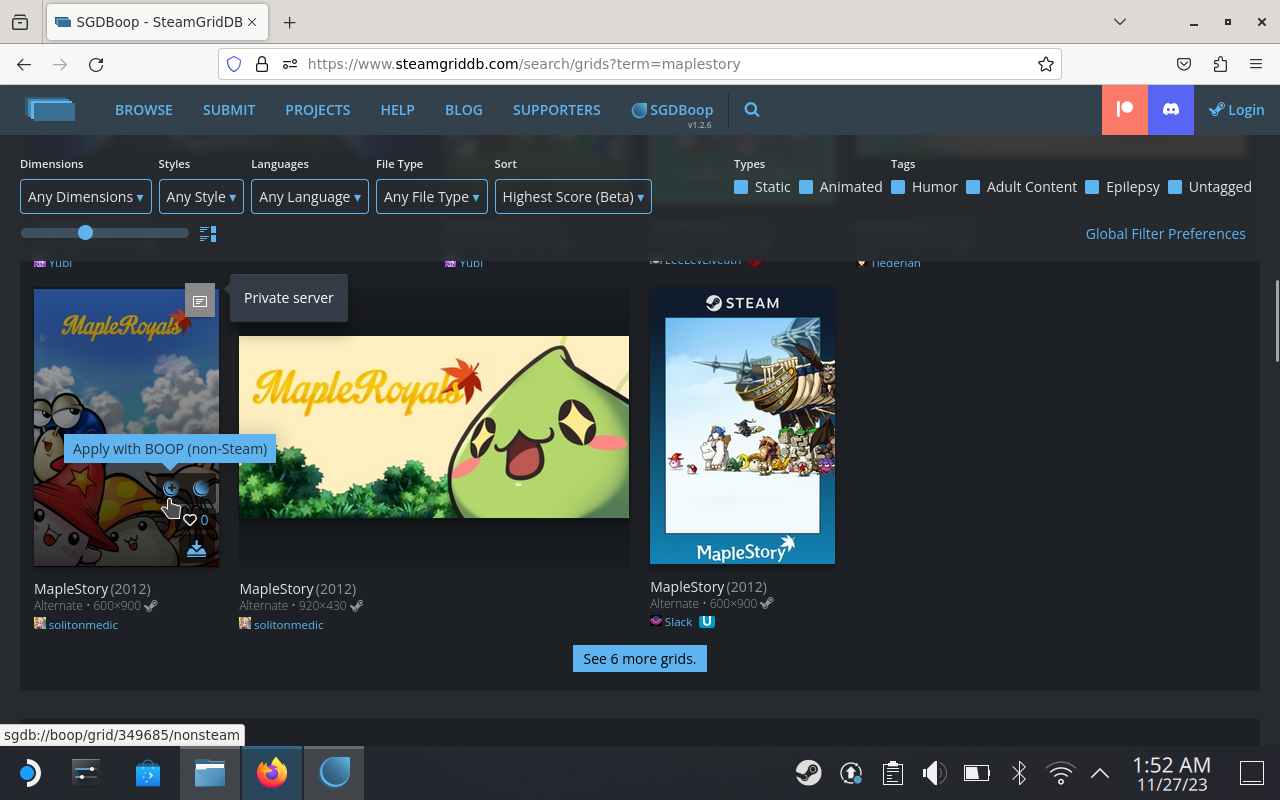Click the grid size slider handle
Screen dimensions: 1280x800
[85, 233]
